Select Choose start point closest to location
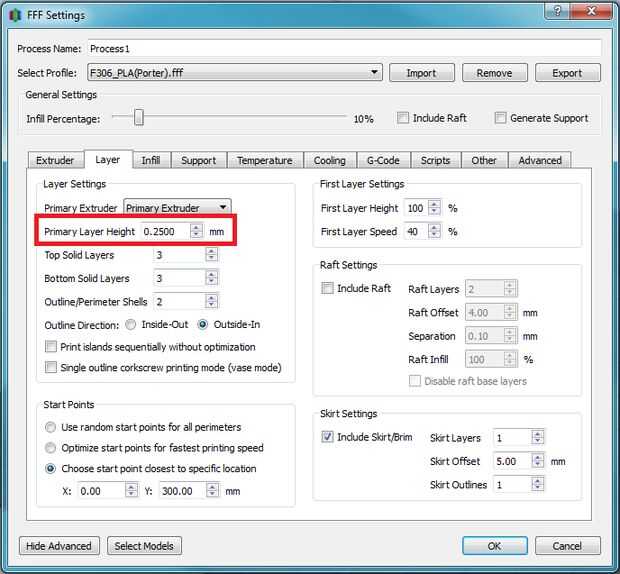Screen dimensions: 620x574 [51, 468]
